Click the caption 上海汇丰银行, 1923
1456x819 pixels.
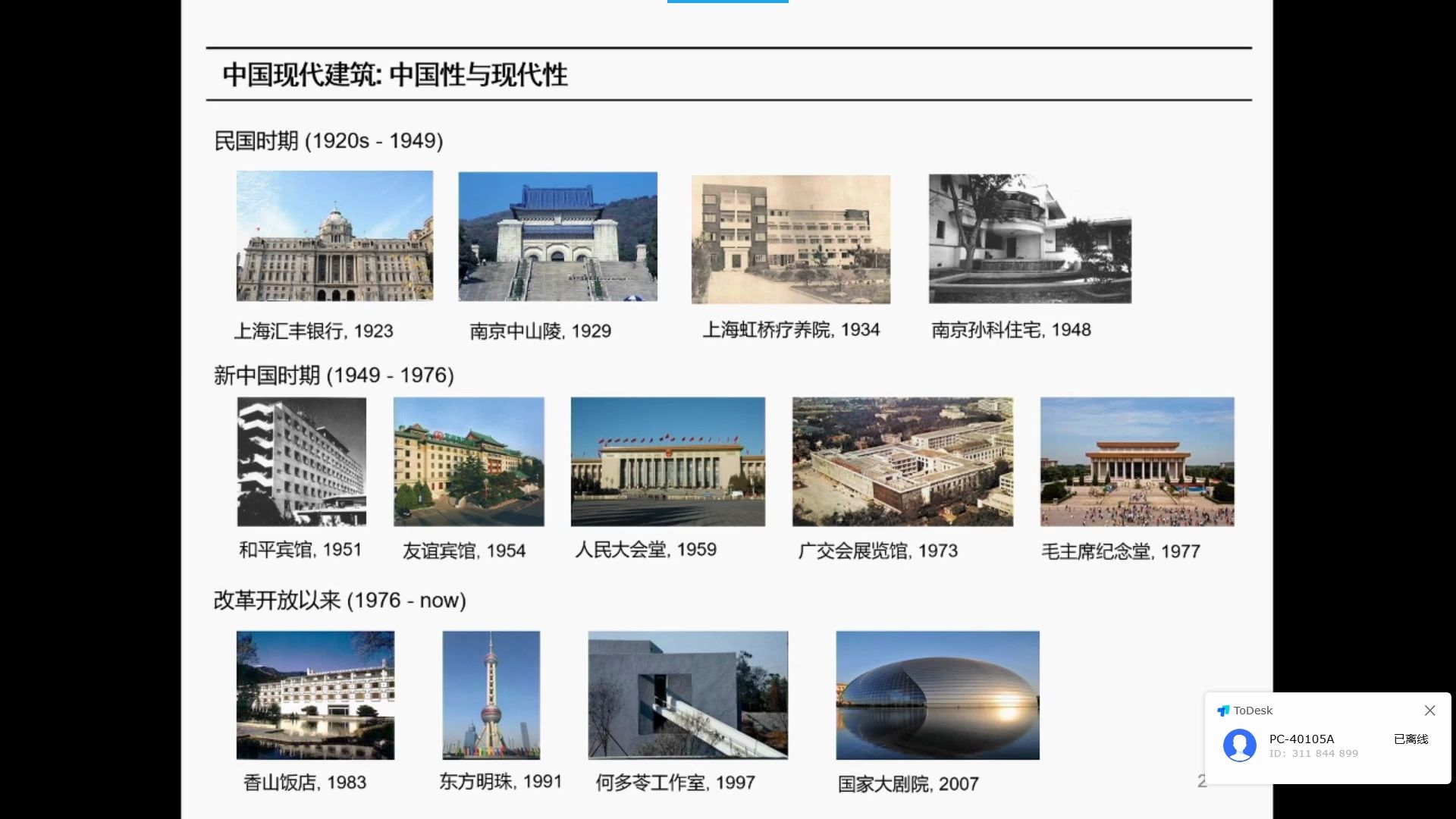314,331
